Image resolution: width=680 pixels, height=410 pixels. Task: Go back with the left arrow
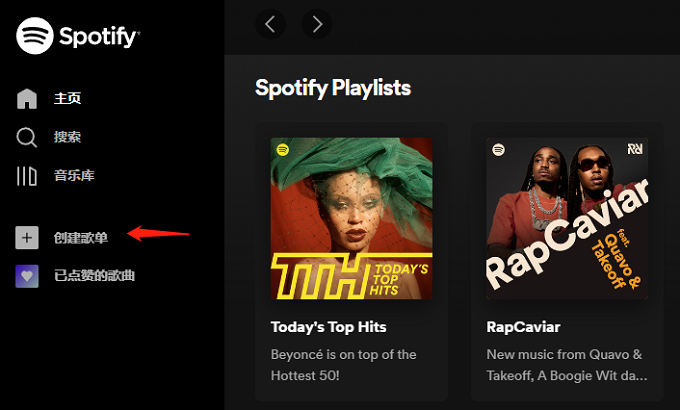(x=271, y=24)
